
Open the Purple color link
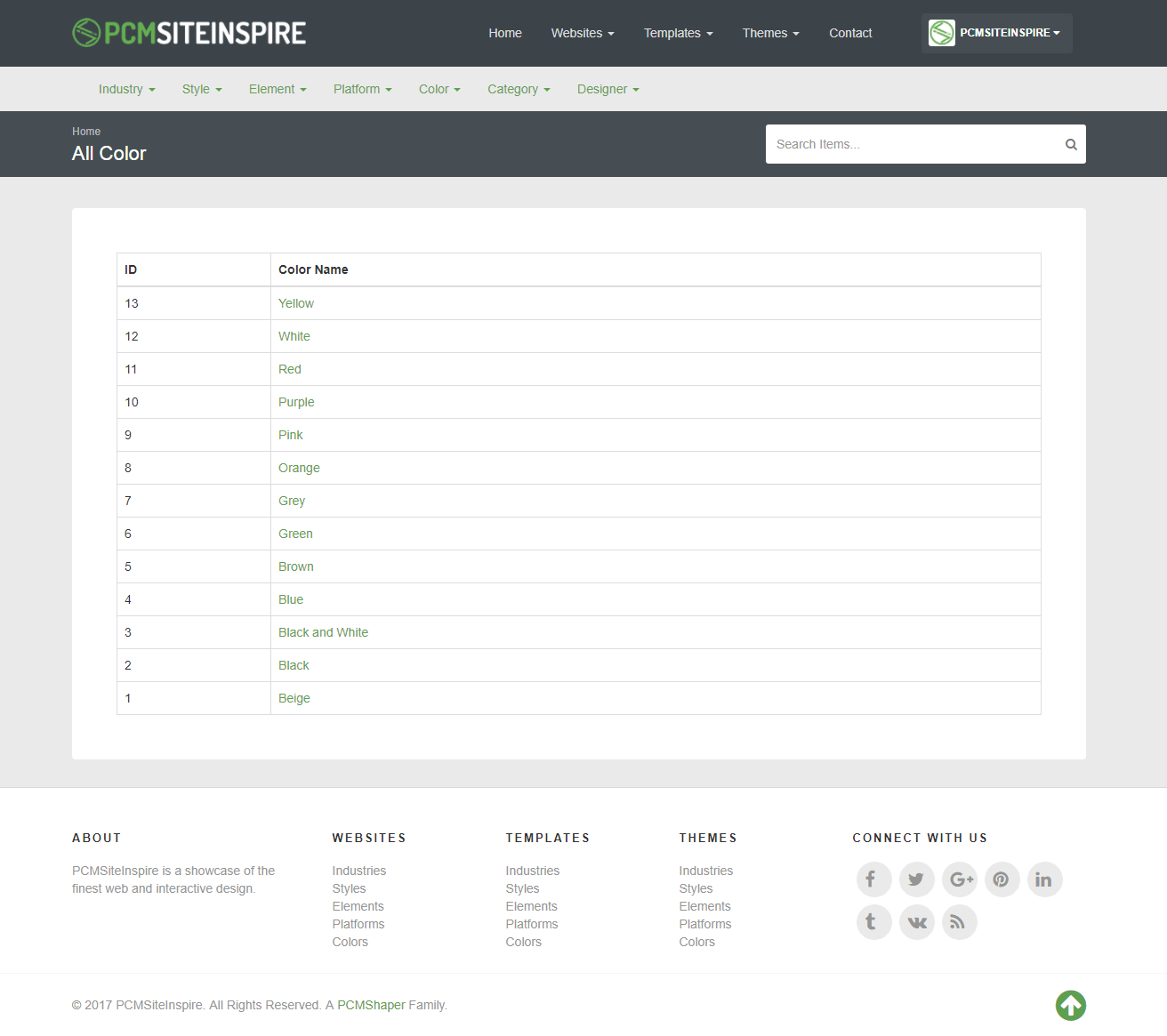tap(296, 402)
